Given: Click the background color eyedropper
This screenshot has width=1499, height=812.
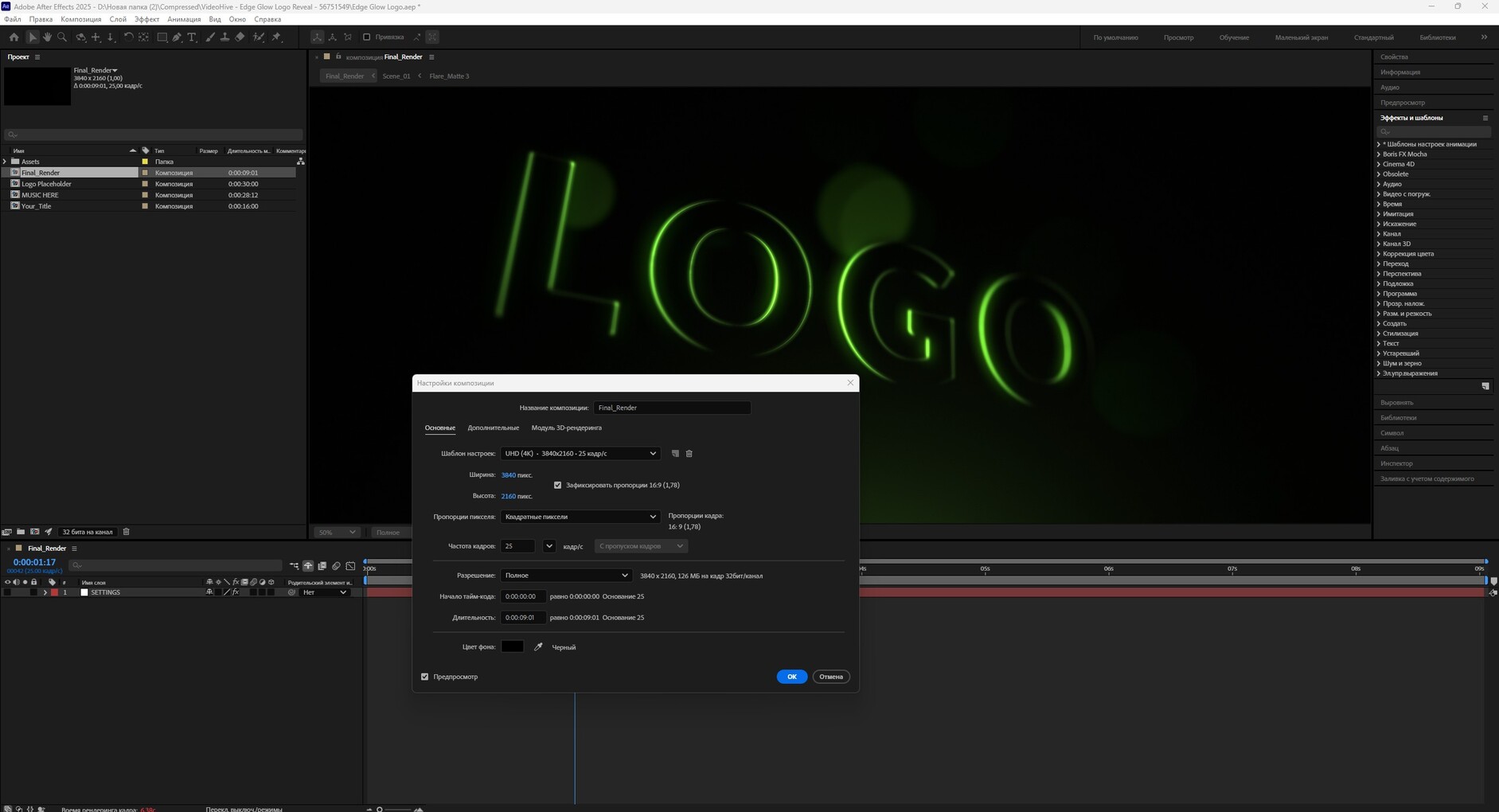Looking at the screenshot, I should point(538,647).
